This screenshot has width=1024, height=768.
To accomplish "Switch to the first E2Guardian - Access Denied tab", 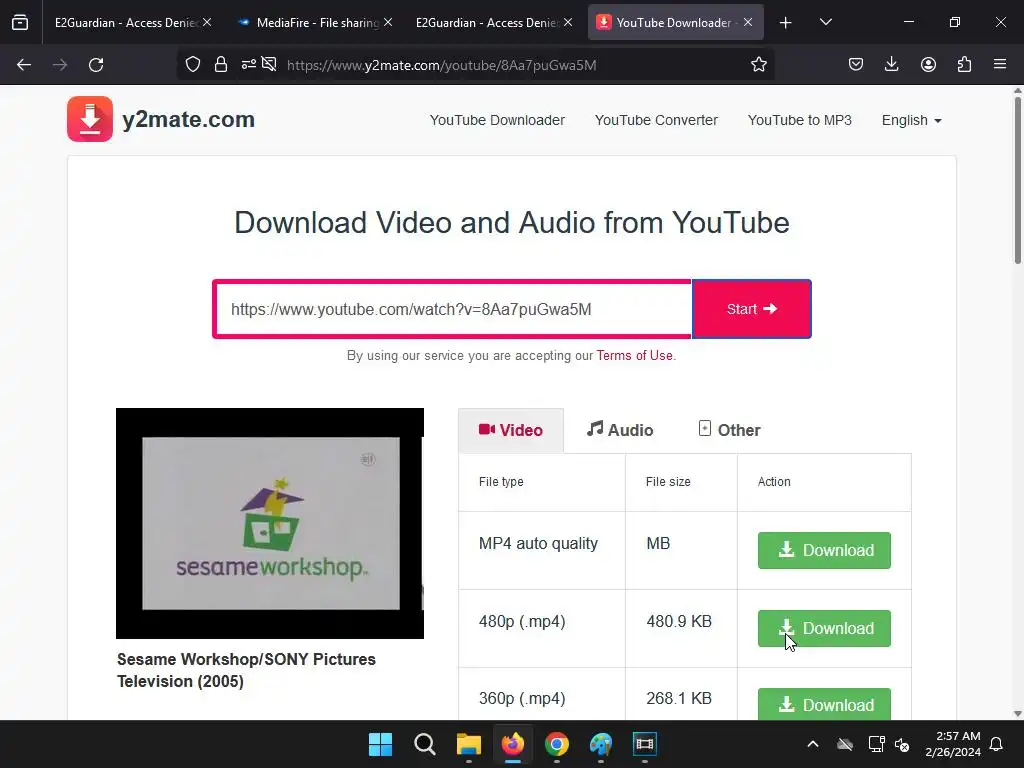I will [x=126, y=23].
